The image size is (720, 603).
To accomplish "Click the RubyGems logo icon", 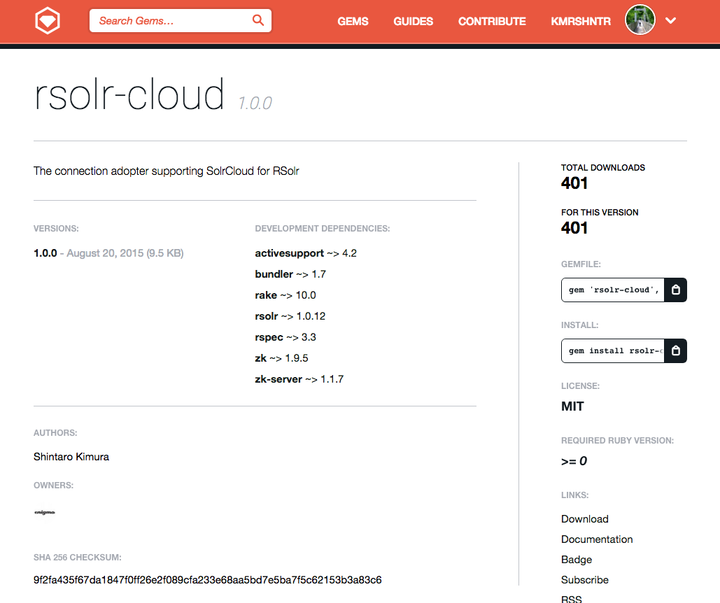I will pyautogui.click(x=47, y=21).
